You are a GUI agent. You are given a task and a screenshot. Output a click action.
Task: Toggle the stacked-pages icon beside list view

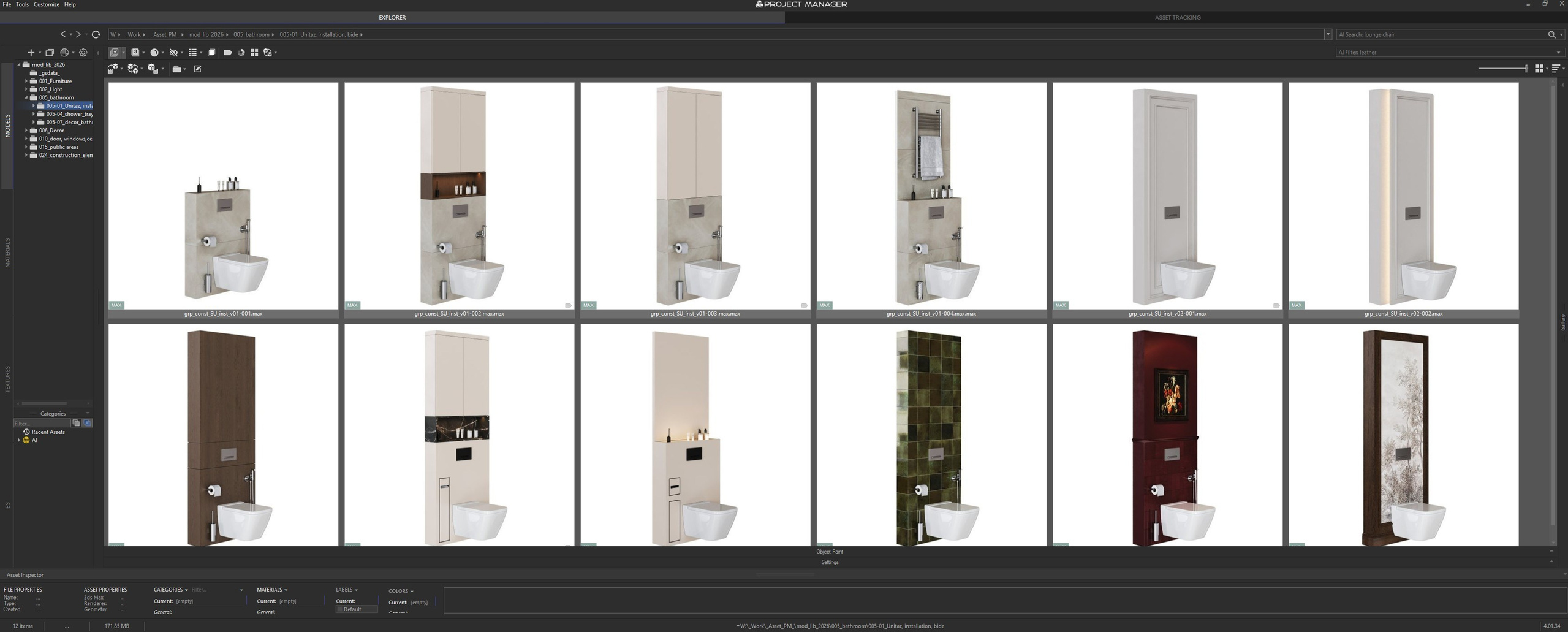[211, 53]
